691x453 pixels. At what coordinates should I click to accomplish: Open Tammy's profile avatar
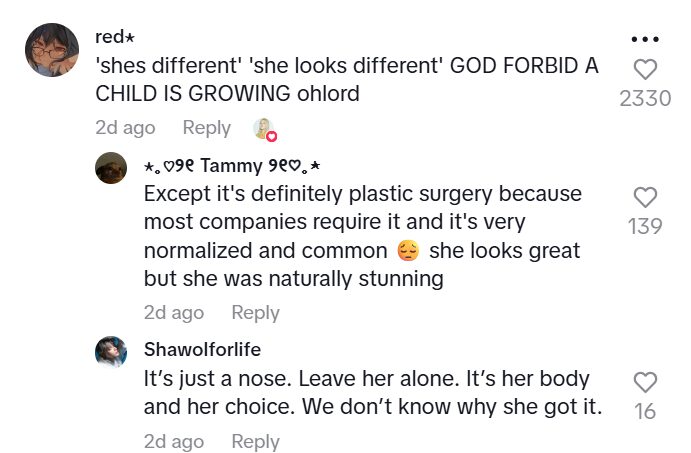pos(111,168)
